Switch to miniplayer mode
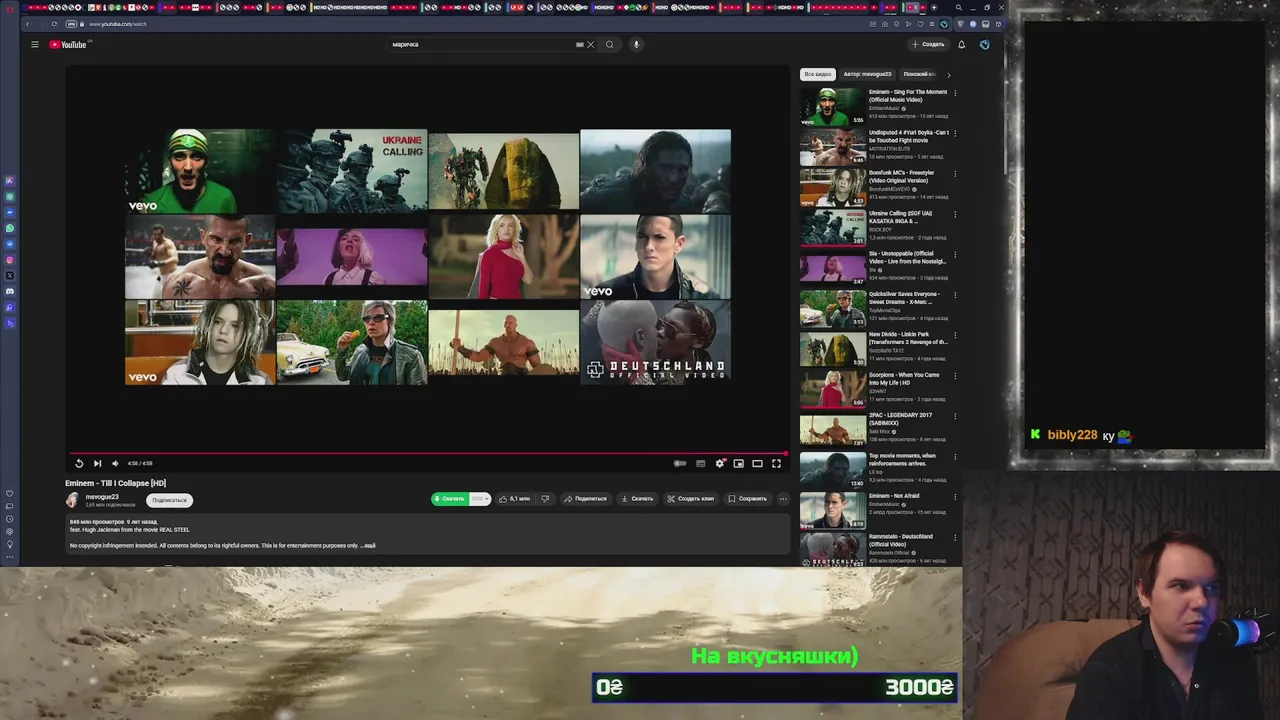 click(739, 463)
